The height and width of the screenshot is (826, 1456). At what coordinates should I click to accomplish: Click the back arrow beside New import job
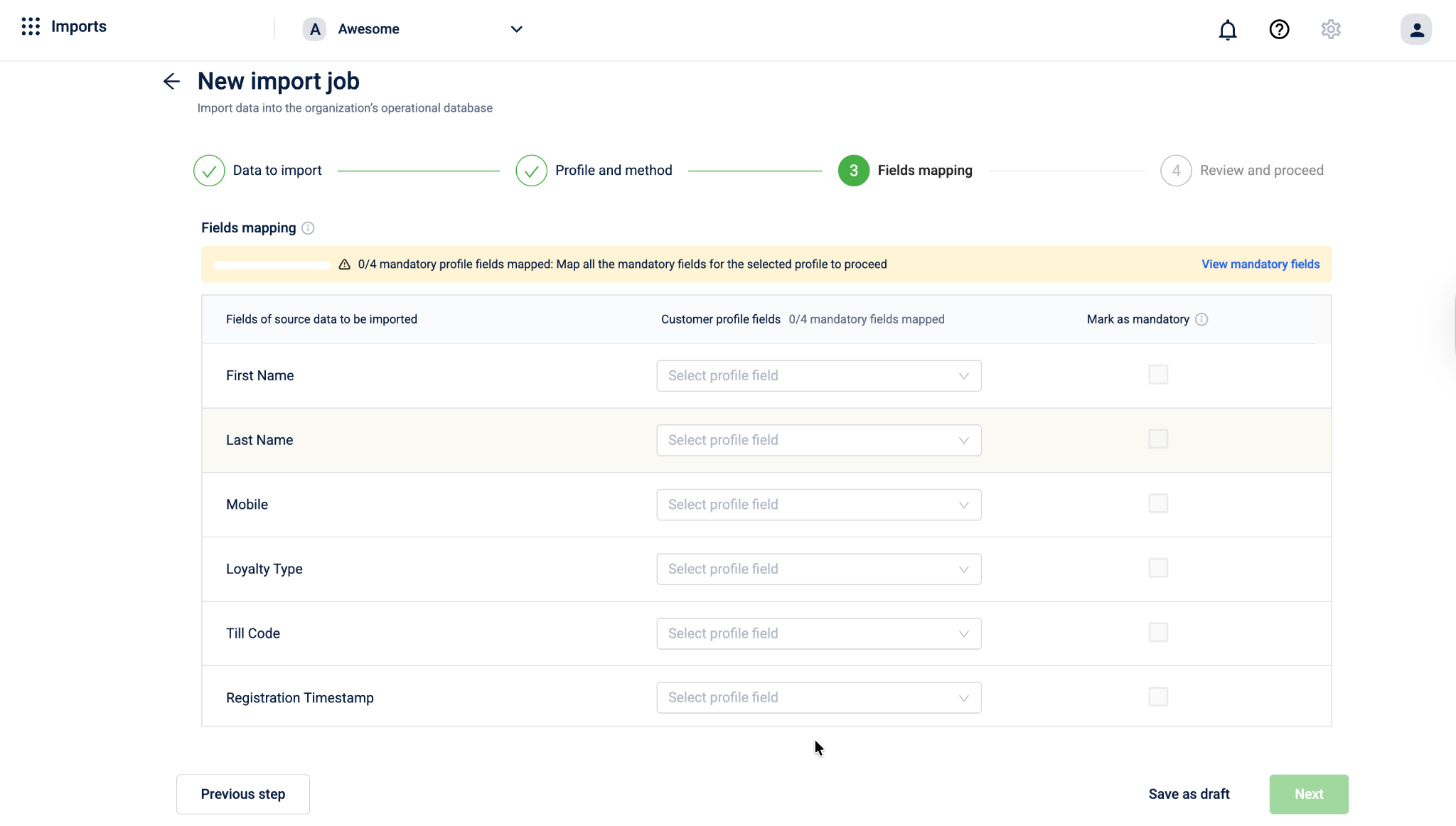[171, 82]
